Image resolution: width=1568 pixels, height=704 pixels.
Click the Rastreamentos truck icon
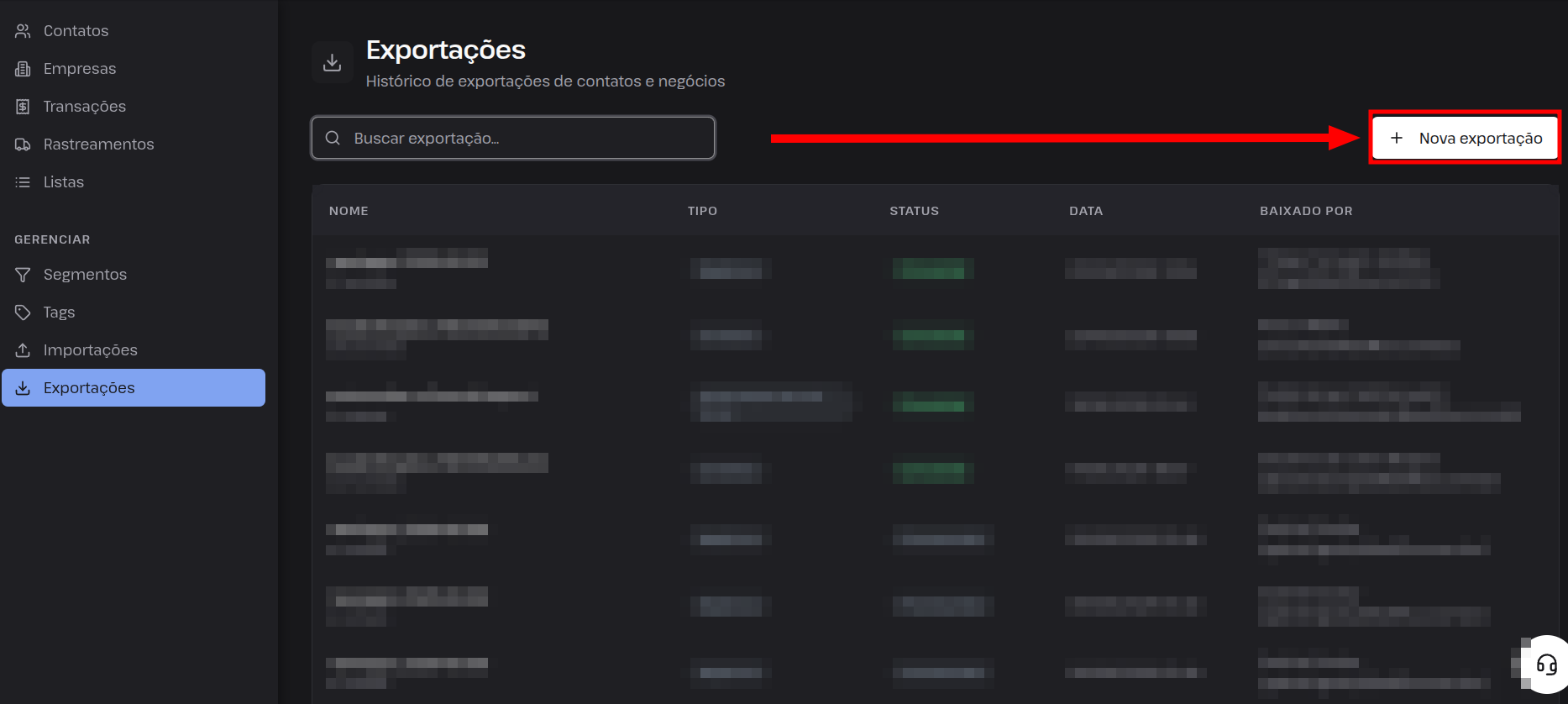click(x=23, y=144)
